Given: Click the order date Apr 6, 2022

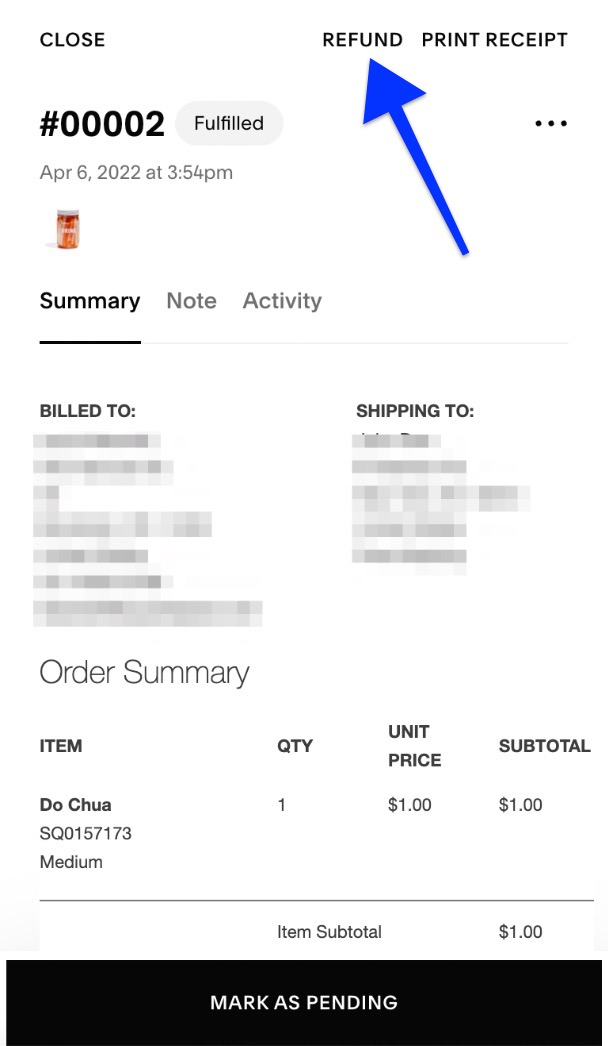Looking at the screenshot, I should (135, 173).
